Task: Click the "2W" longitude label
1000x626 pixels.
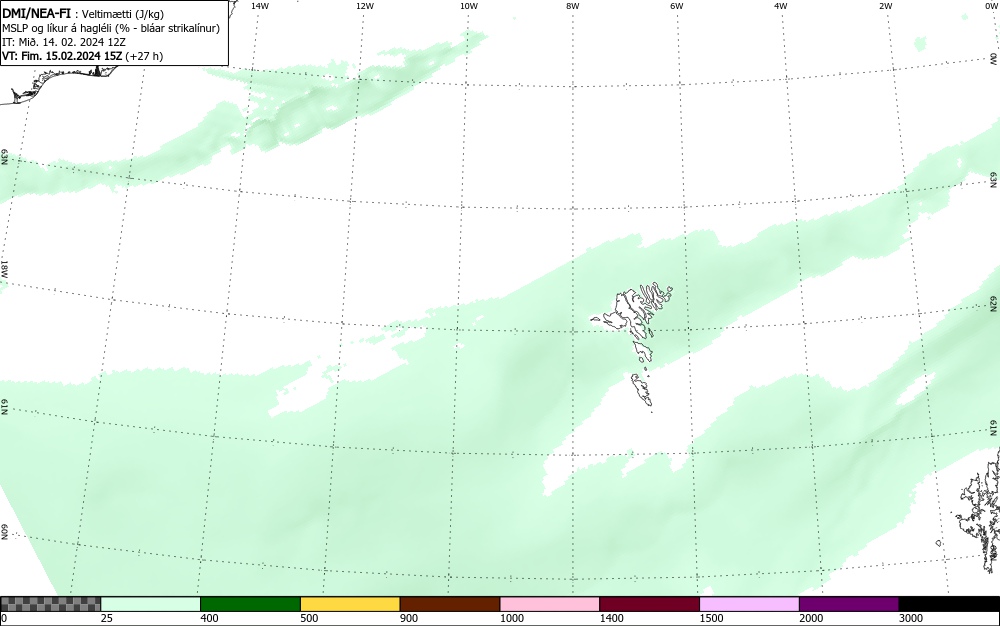Action: click(x=885, y=6)
